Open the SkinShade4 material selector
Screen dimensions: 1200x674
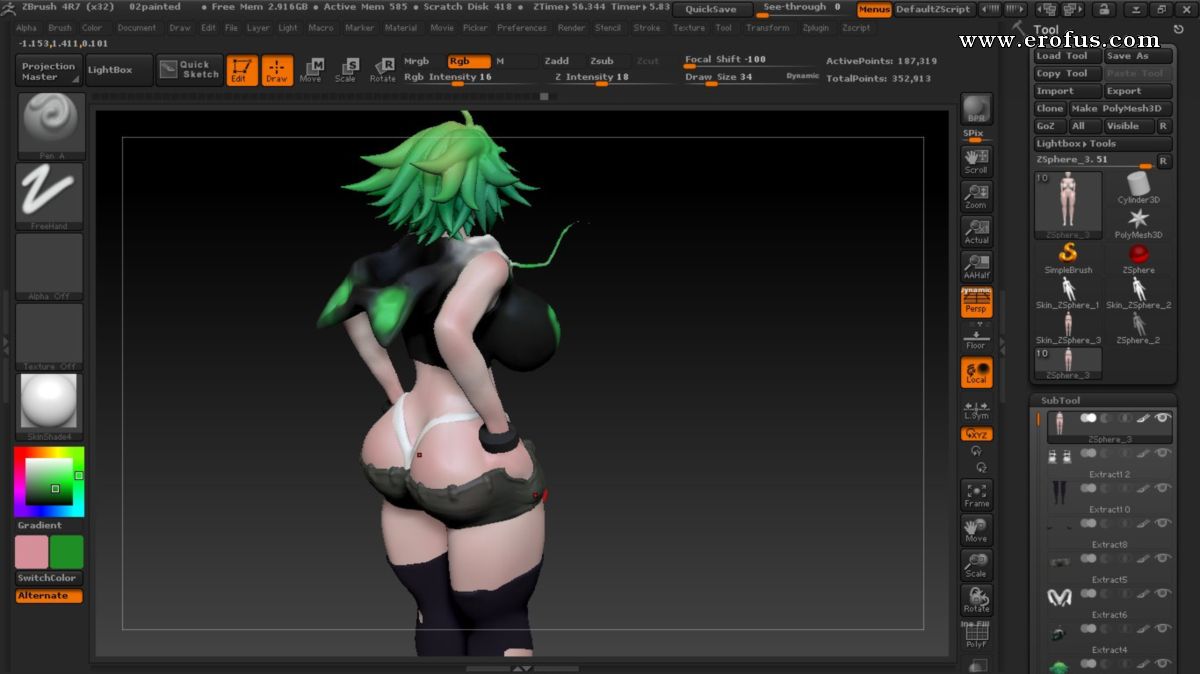50,407
